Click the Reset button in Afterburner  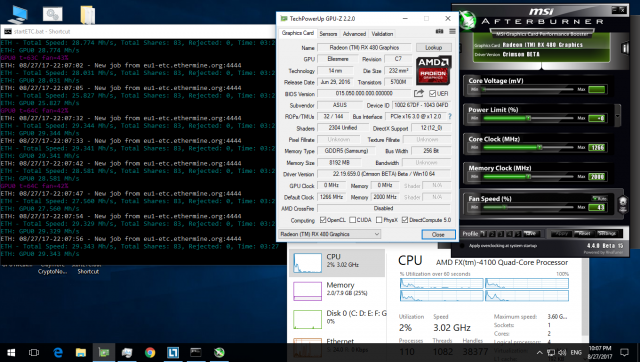point(584,233)
